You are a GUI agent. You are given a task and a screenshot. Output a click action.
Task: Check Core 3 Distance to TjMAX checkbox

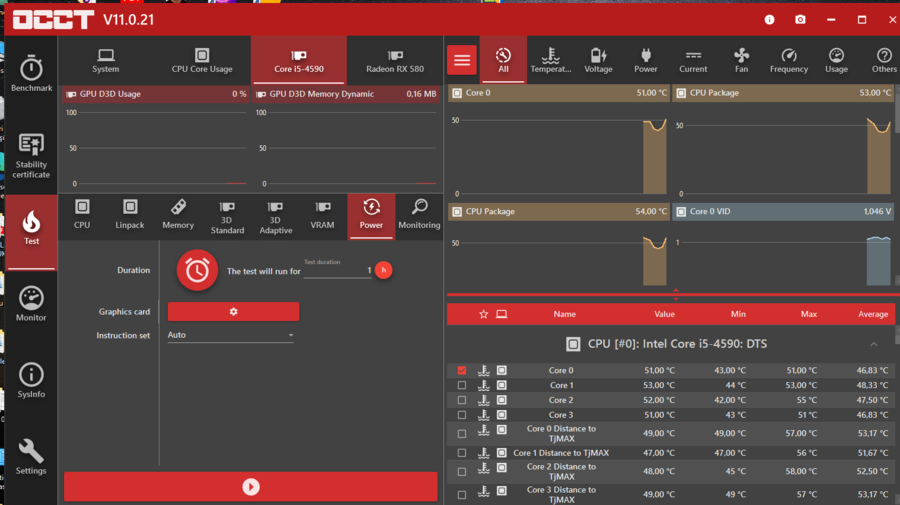(x=462, y=495)
